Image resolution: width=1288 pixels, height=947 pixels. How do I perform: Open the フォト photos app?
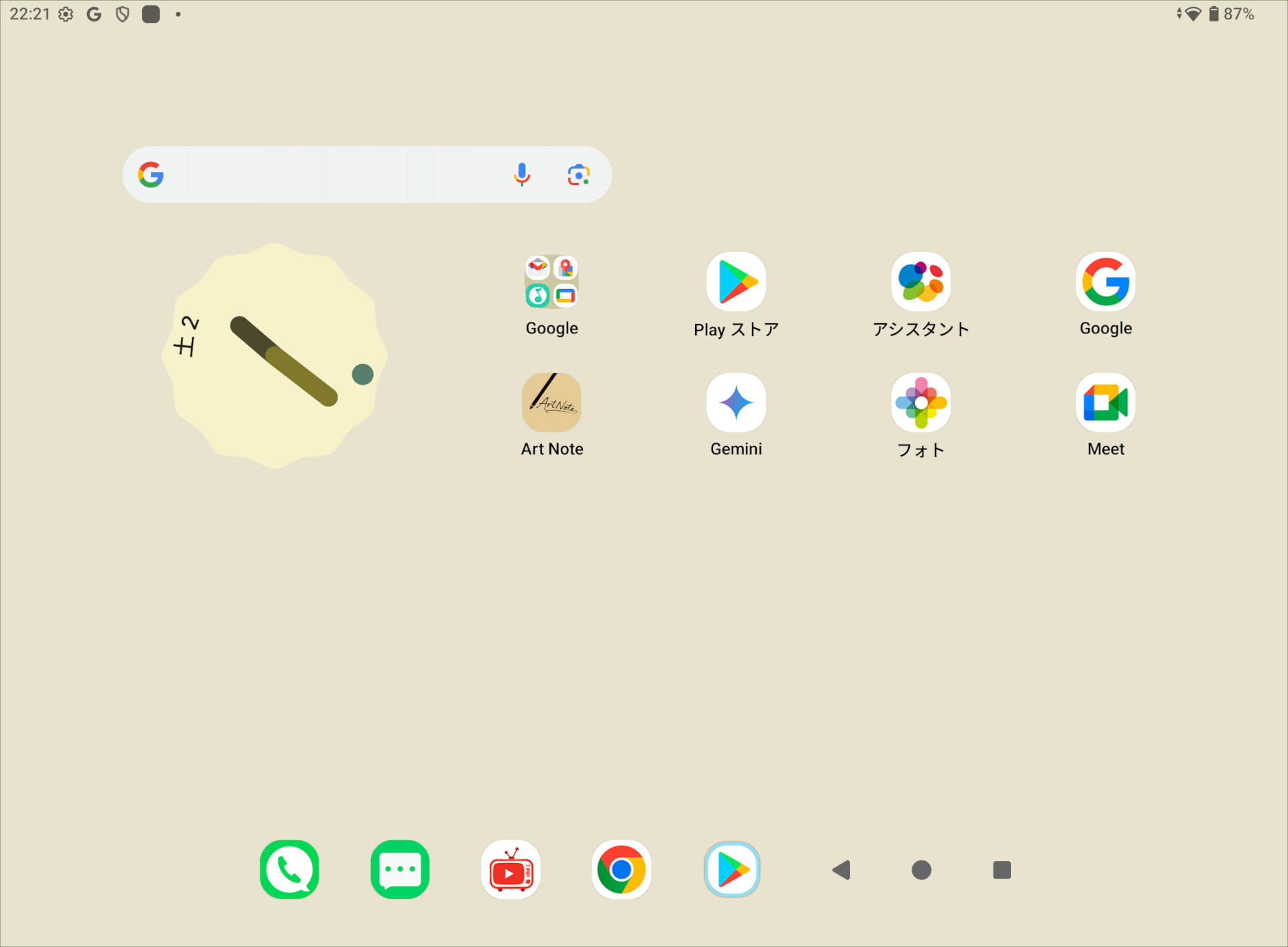[x=921, y=402]
